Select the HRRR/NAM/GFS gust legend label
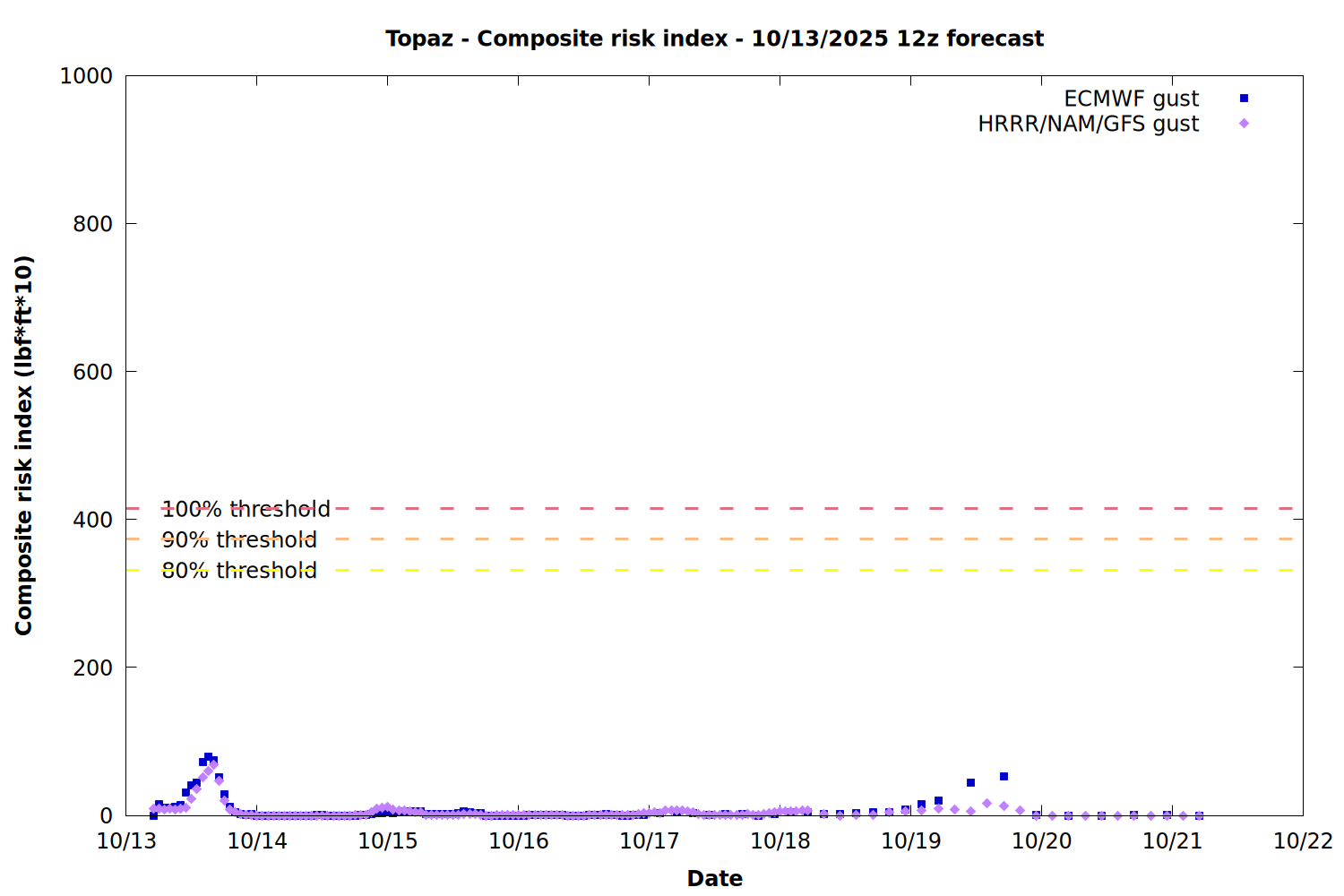 1088,124
